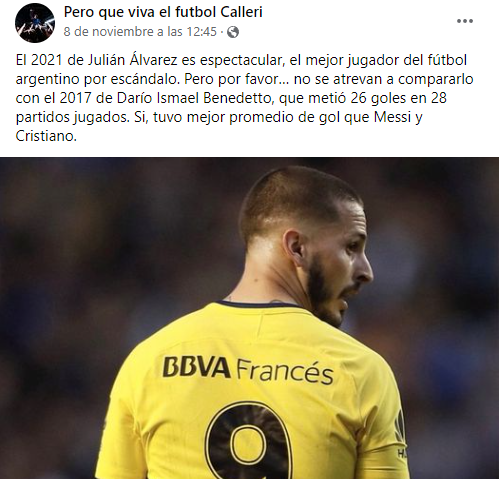Screen dimensions: 499x479
Task: Open the '8 de noviembre a las 12:45' timestamp
Action: 140,32
